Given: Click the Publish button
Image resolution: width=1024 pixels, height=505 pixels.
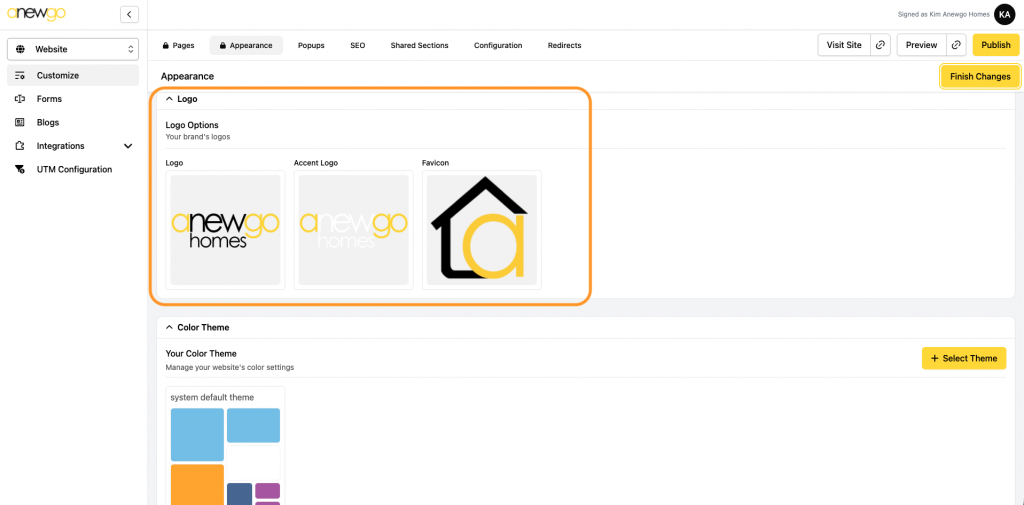Looking at the screenshot, I should 995,45.
